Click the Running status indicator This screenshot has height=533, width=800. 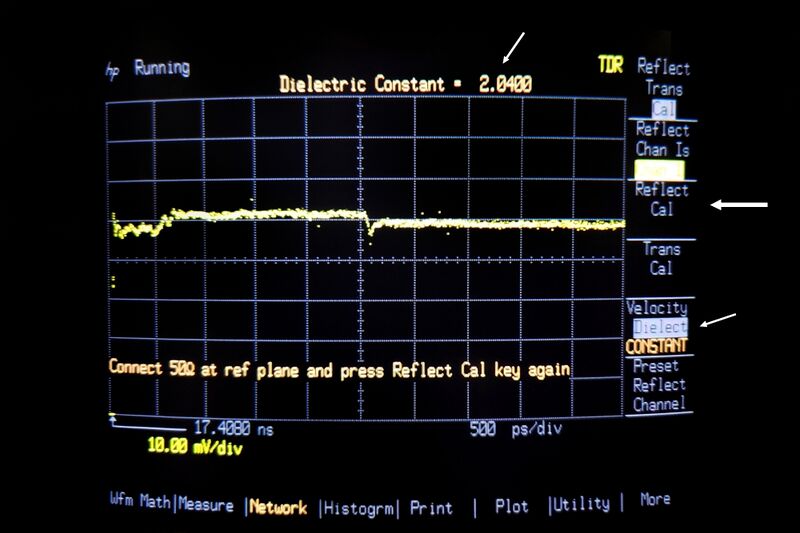[161, 68]
